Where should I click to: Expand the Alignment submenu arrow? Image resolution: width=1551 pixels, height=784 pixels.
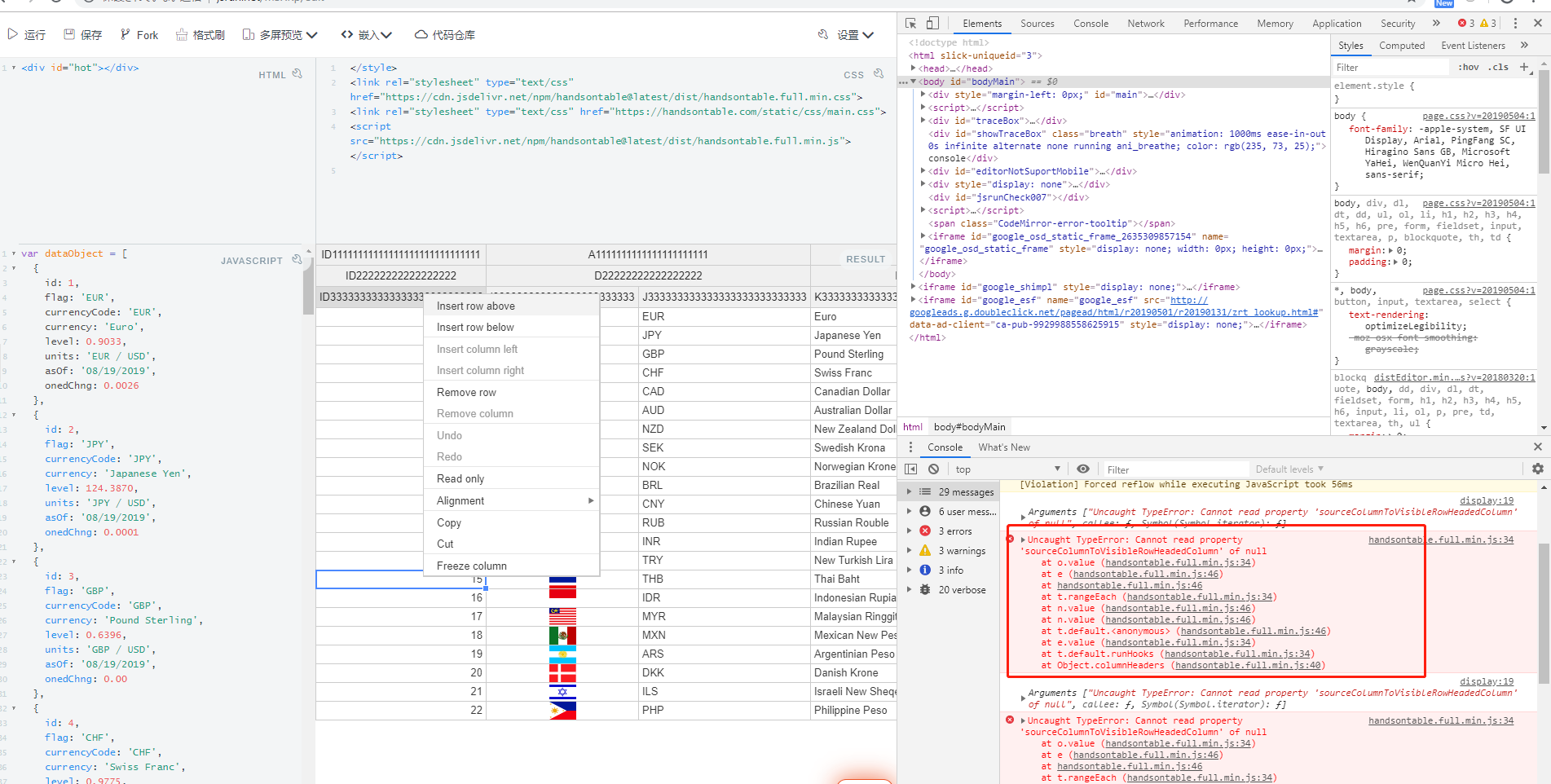pos(591,500)
